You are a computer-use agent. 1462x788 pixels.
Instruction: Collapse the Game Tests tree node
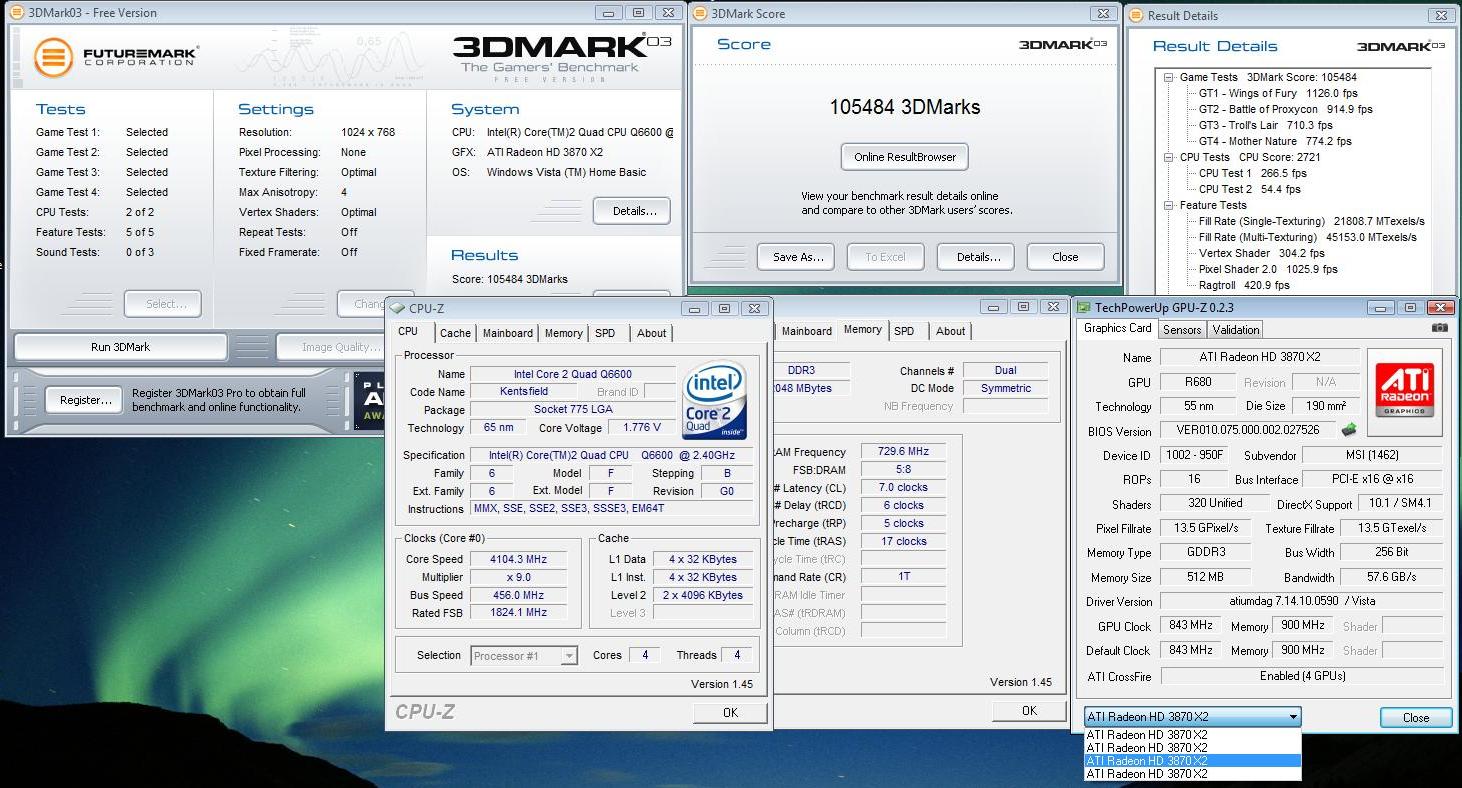click(1168, 77)
